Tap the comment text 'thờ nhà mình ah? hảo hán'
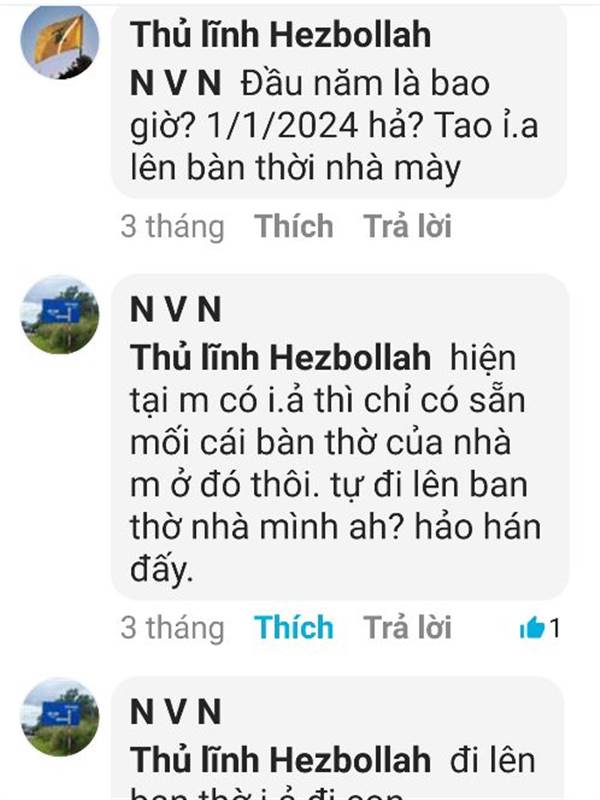This screenshot has height=800, width=600. click(x=335, y=527)
